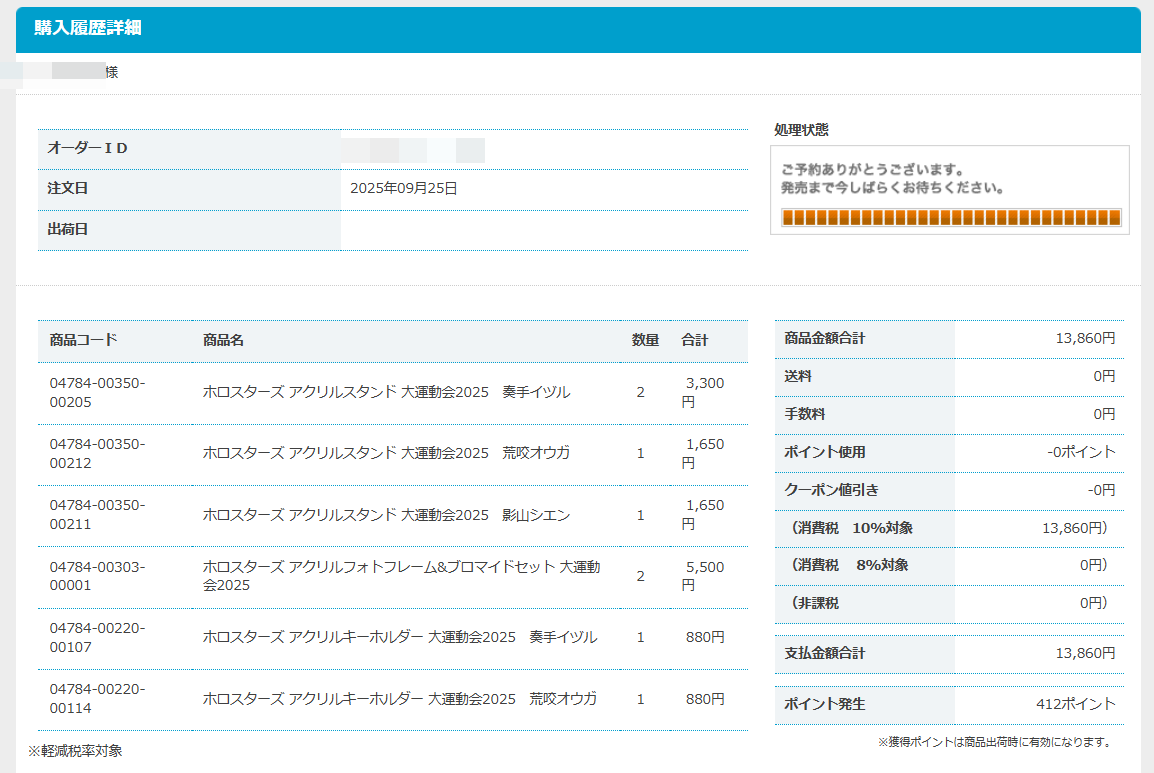Click the 商品名 column header

[x=223, y=340]
